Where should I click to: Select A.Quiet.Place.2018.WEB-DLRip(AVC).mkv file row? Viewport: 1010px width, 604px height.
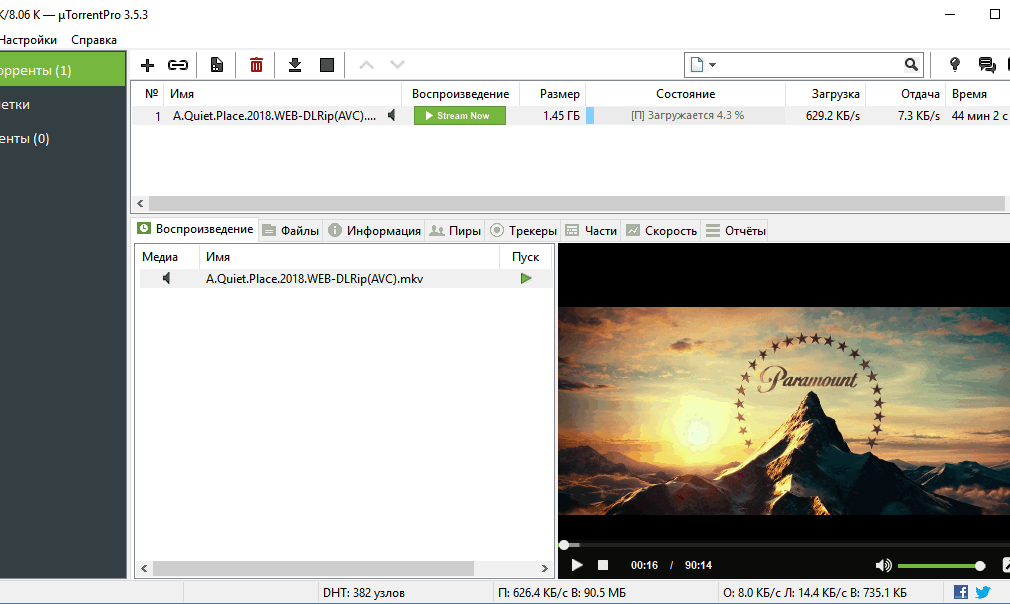(x=345, y=279)
